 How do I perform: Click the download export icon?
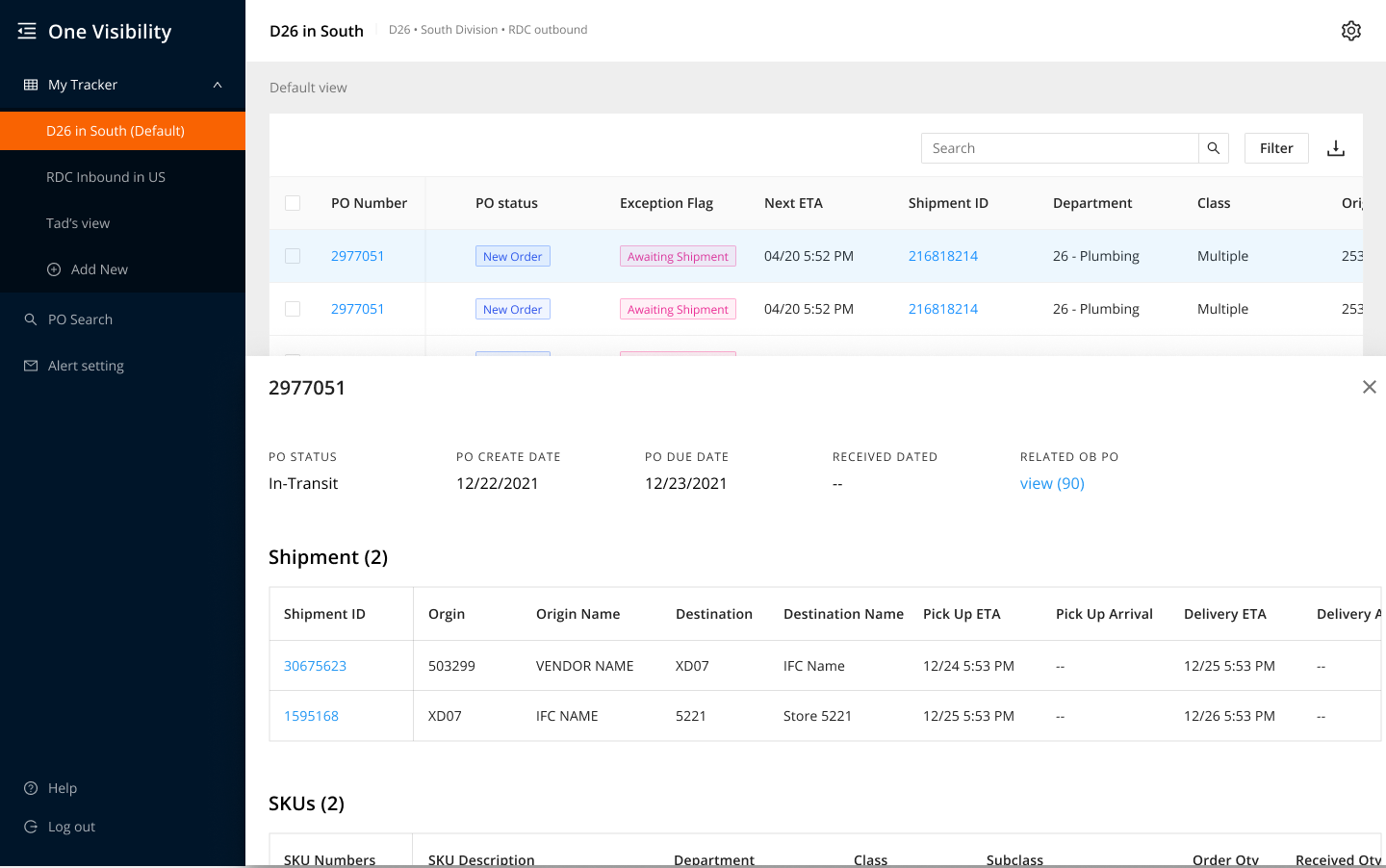(x=1336, y=148)
